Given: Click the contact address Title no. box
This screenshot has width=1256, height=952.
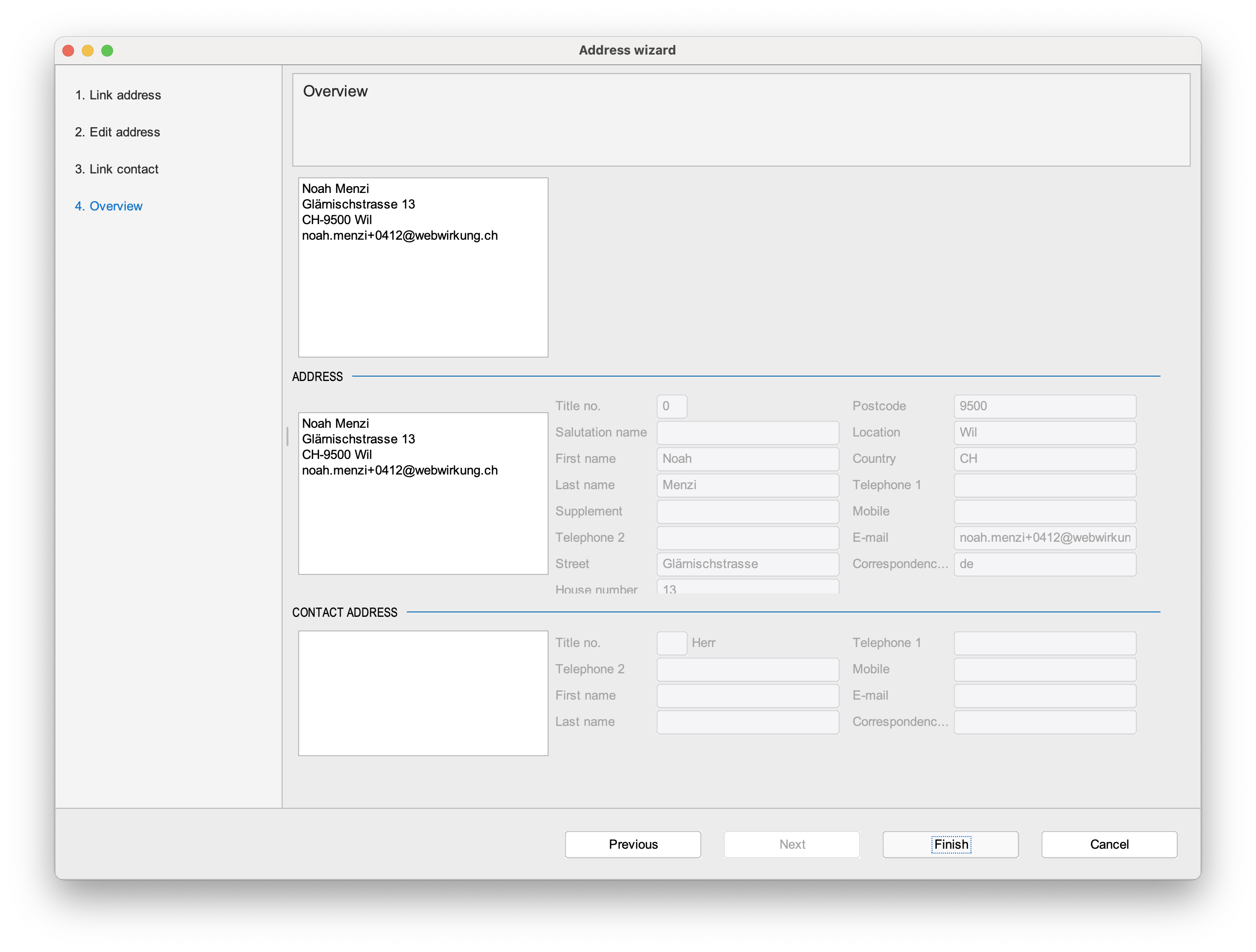Looking at the screenshot, I should [x=671, y=643].
